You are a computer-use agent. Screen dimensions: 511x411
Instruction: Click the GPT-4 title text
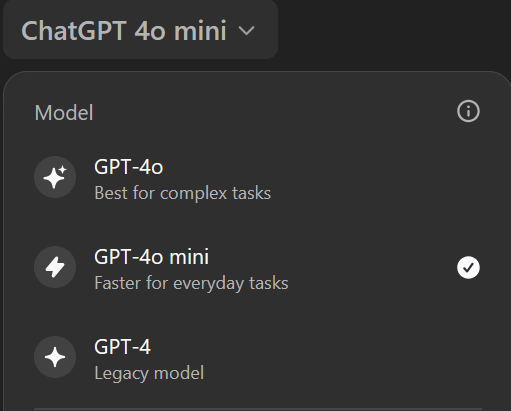(122, 347)
